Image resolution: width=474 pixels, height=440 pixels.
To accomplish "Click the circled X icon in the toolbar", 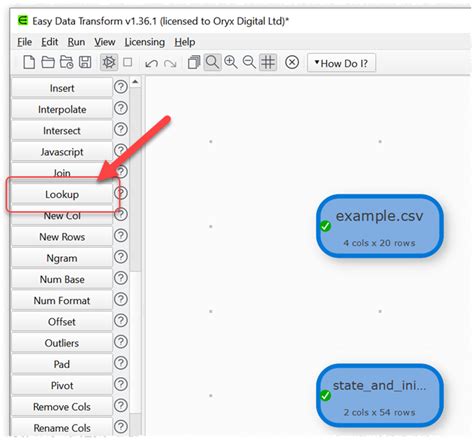I will click(x=292, y=62).
